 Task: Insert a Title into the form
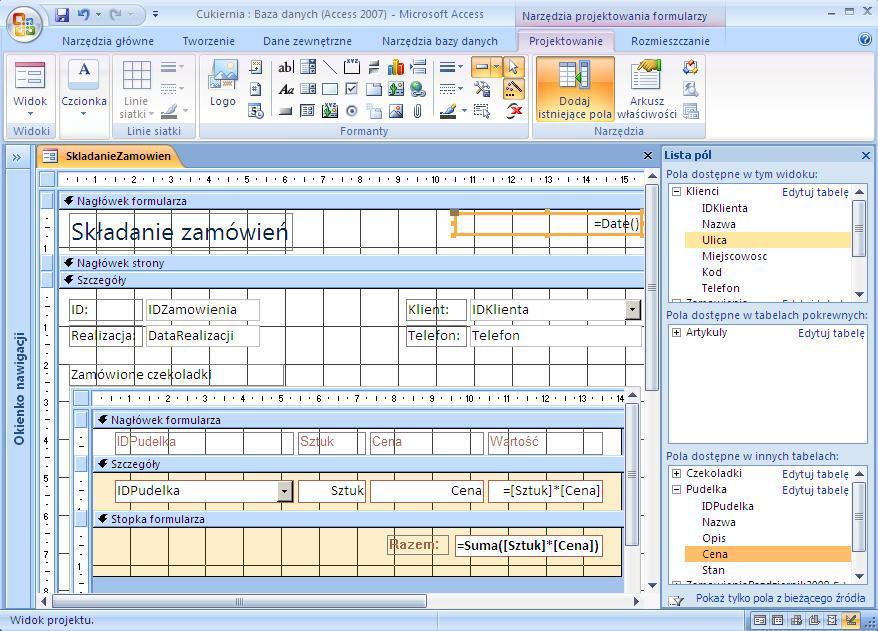[256, 68]
